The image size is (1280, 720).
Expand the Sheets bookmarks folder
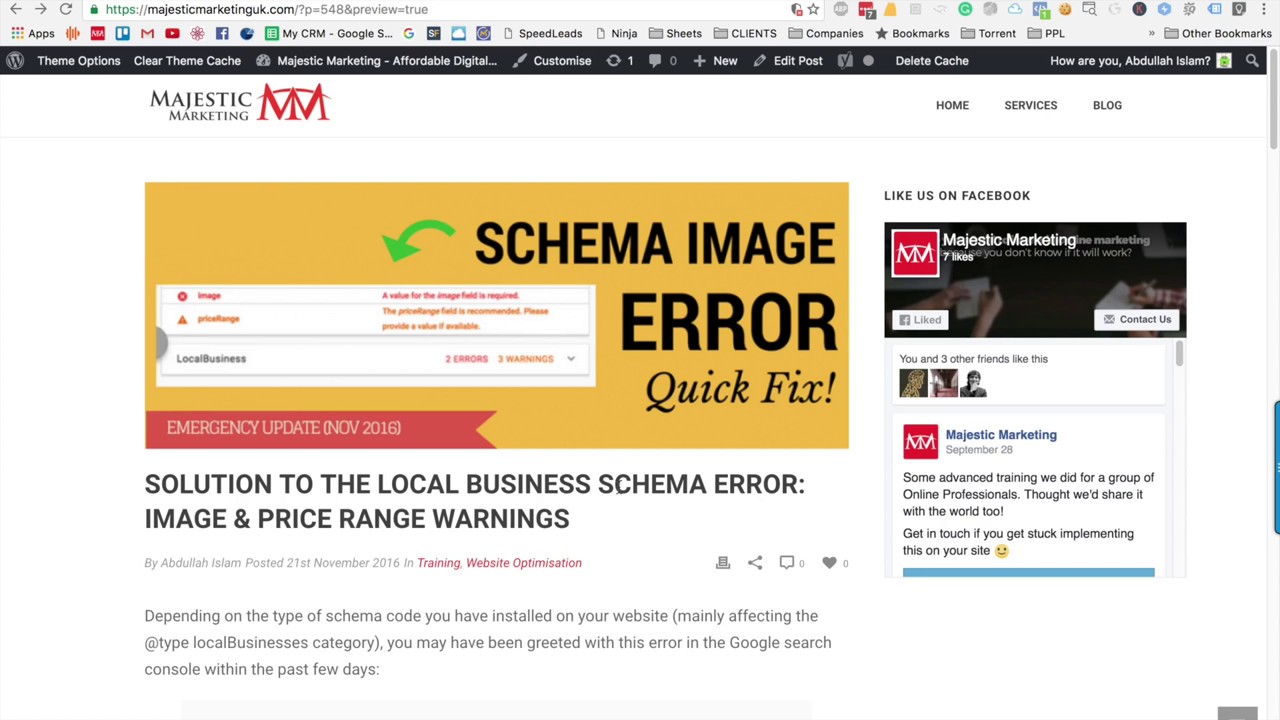click(675, 33)
